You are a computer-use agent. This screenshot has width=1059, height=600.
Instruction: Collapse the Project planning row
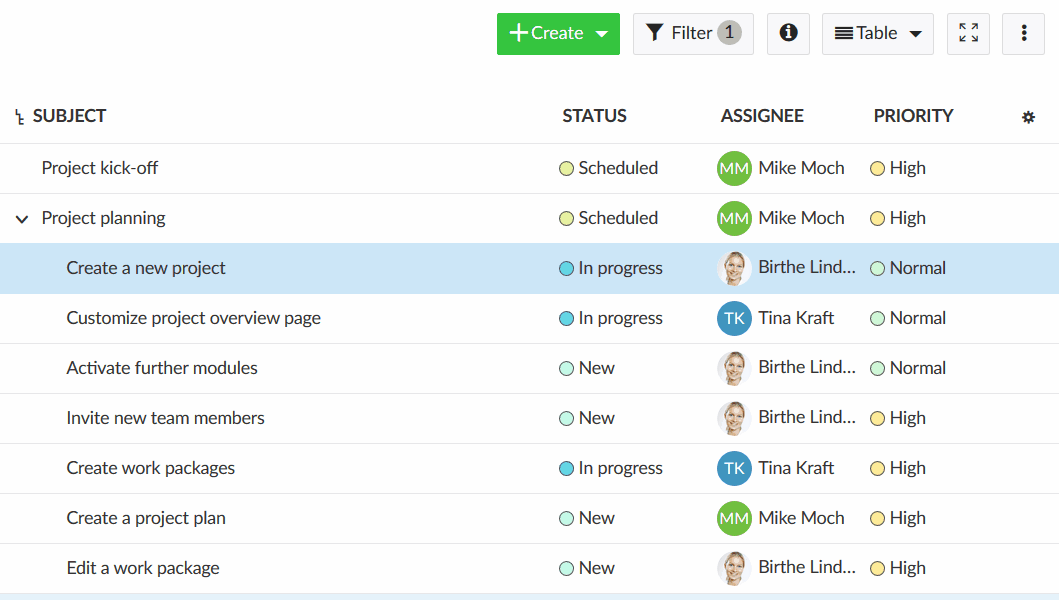click(22, 219)
